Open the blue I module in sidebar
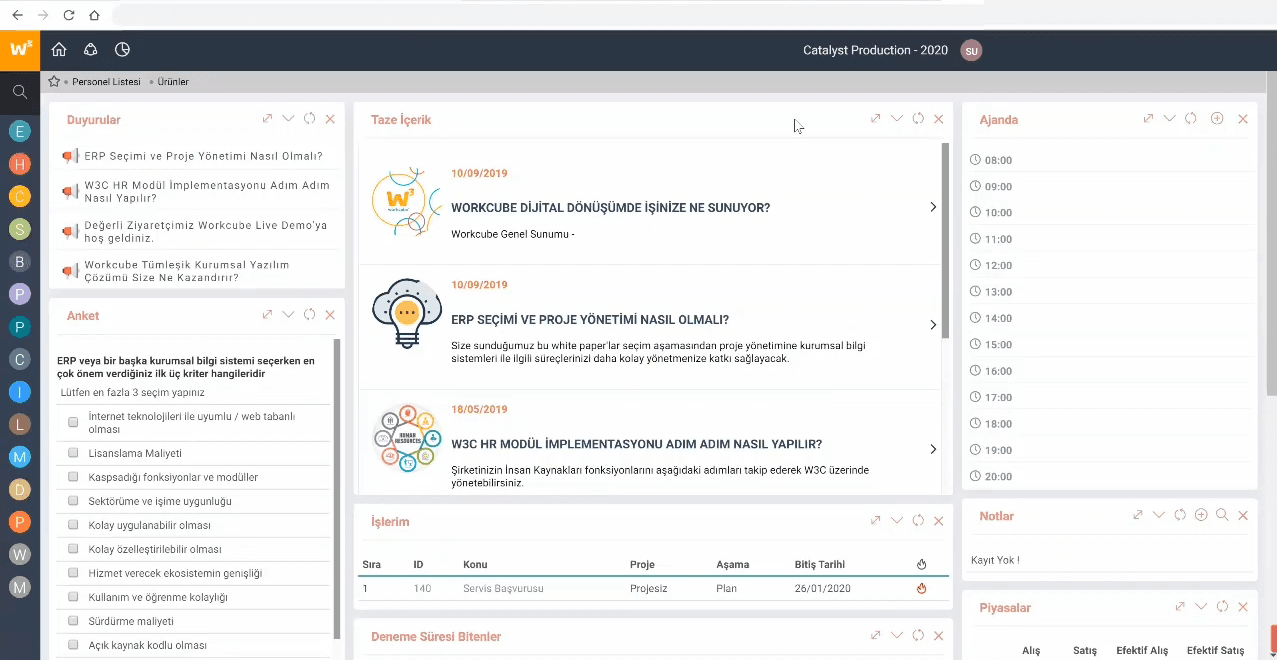The image size is (1277, 660). (20, 392)
